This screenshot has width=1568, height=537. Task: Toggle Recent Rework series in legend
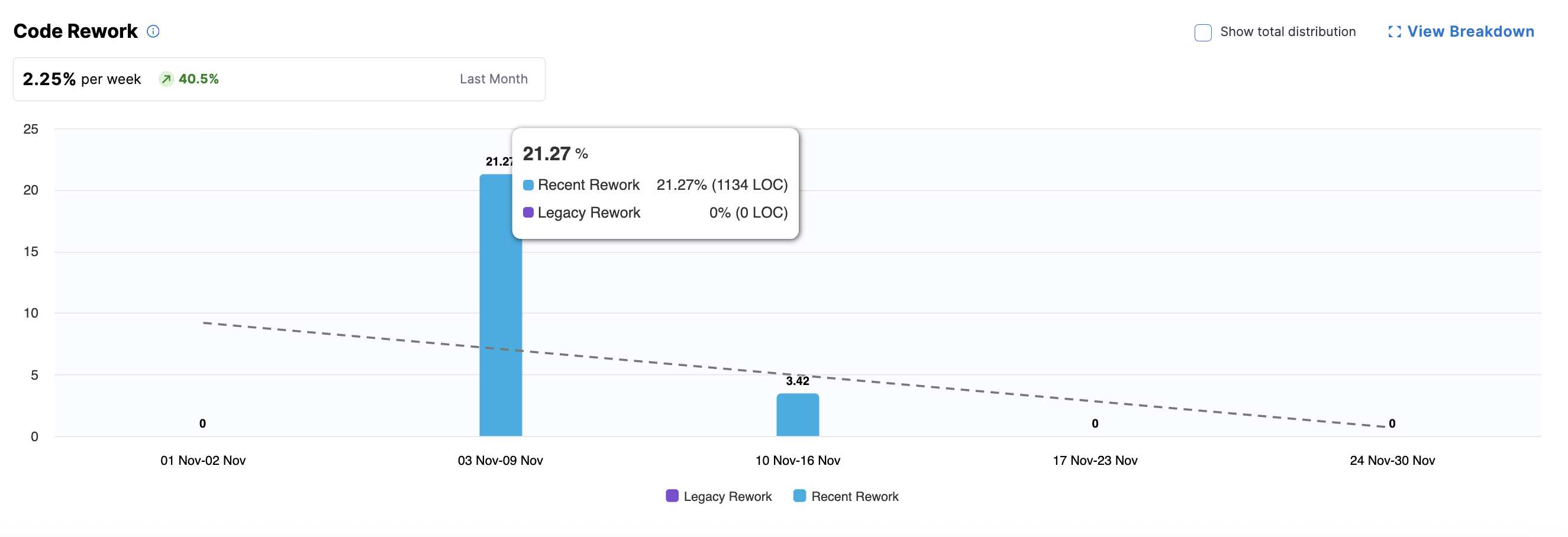pos(854,496)
